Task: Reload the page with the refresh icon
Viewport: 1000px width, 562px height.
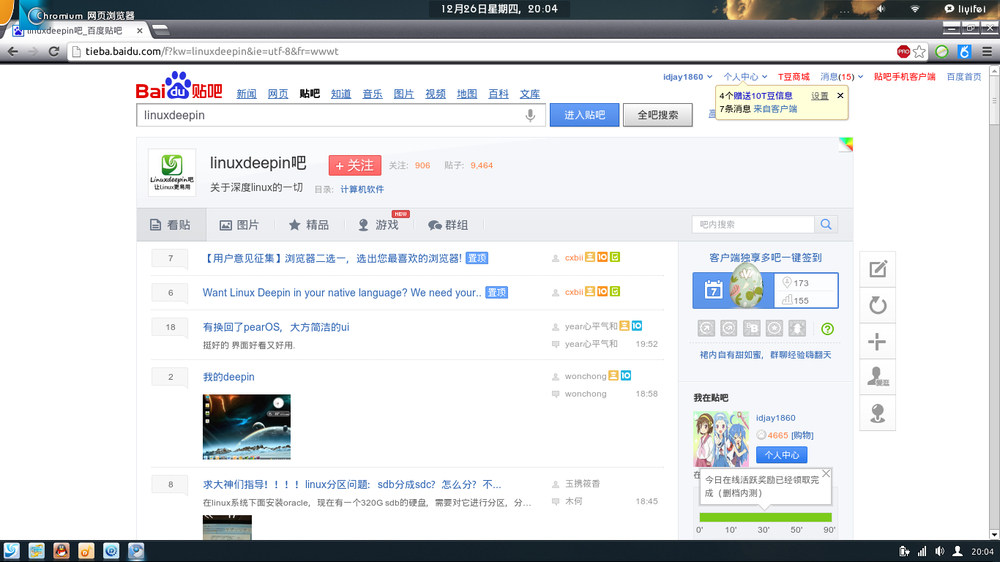Action: [54, 52]
